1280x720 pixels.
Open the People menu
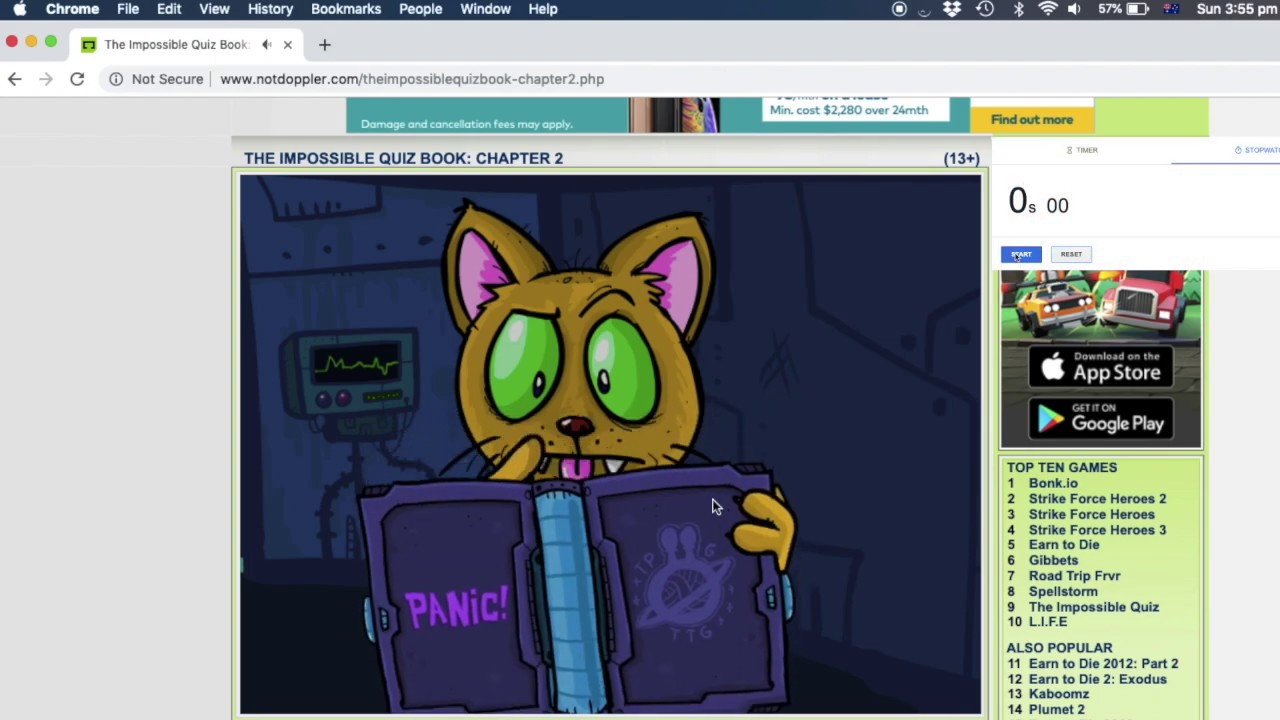point(420,9)
